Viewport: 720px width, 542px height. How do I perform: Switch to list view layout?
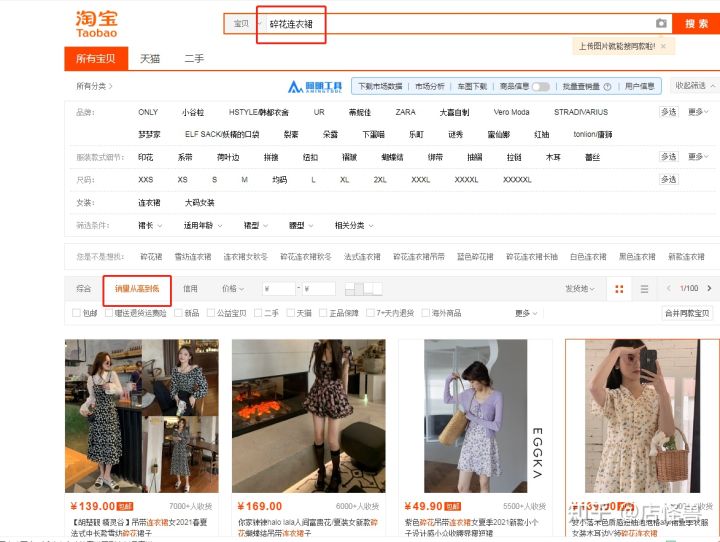click(644, 289)
